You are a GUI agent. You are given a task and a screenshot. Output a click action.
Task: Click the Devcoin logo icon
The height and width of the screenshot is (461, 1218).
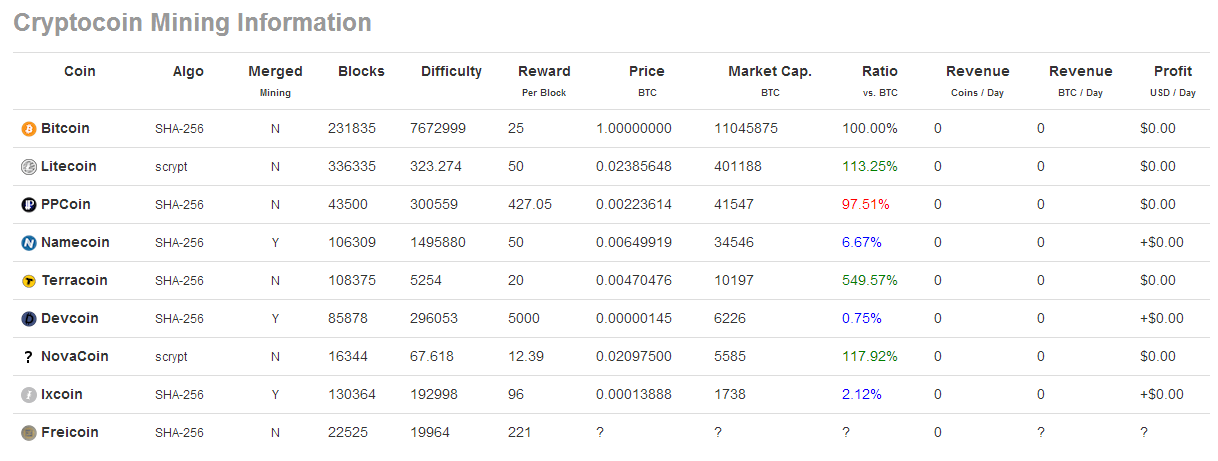tap(28, 319)
